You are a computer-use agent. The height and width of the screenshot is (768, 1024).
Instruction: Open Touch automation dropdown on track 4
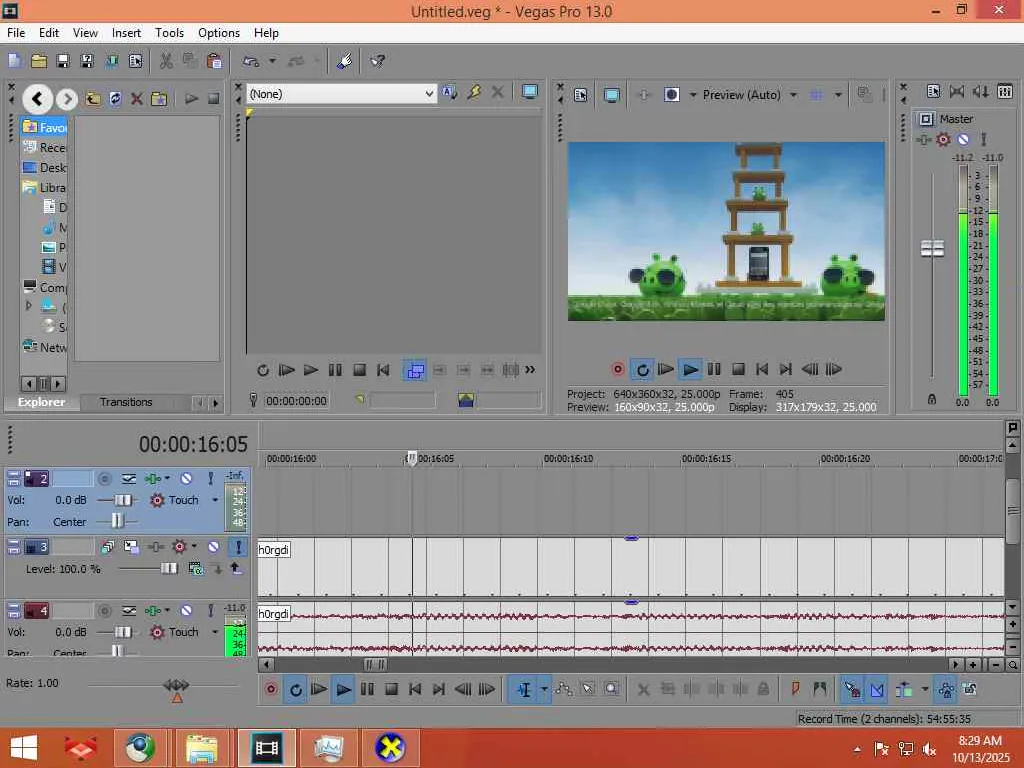tap(215, 632)
